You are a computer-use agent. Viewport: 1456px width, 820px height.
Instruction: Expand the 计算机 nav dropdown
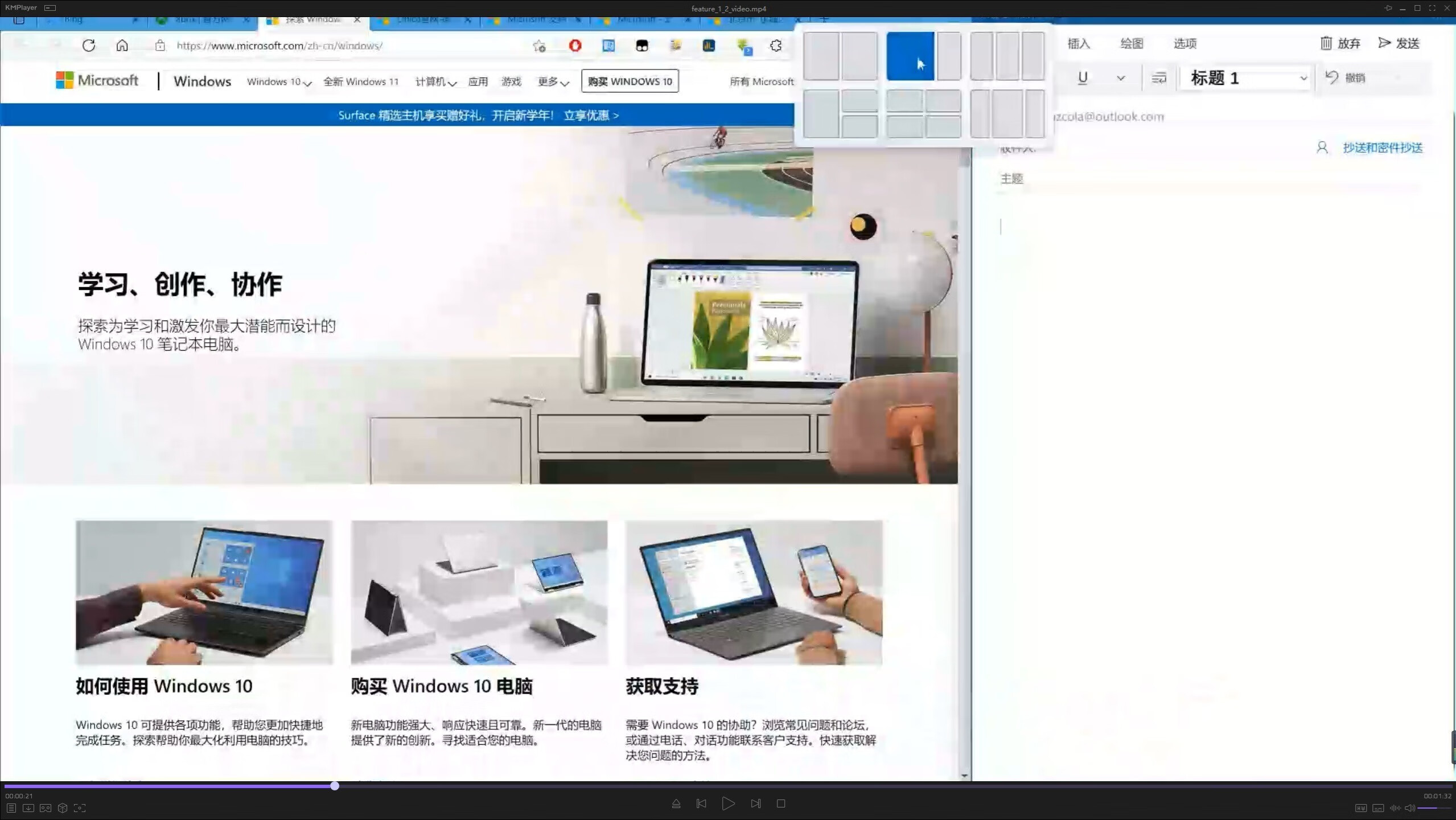[435, 81]
